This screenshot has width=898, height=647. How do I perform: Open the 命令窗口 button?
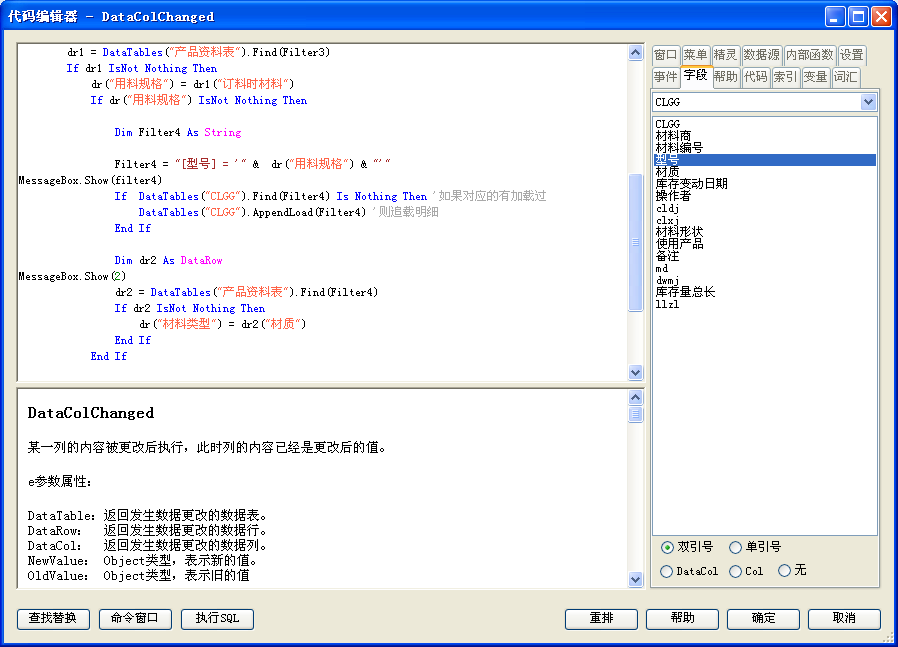[135, 619]
